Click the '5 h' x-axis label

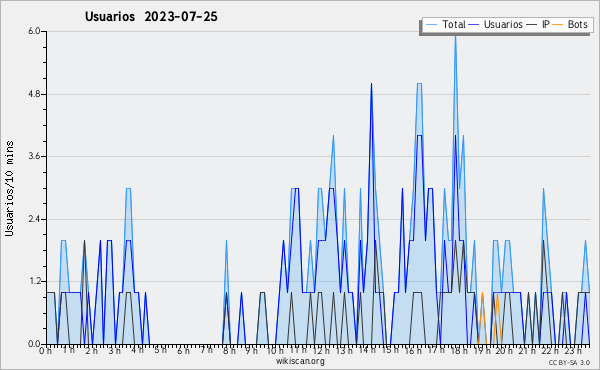tap(160, 350)
